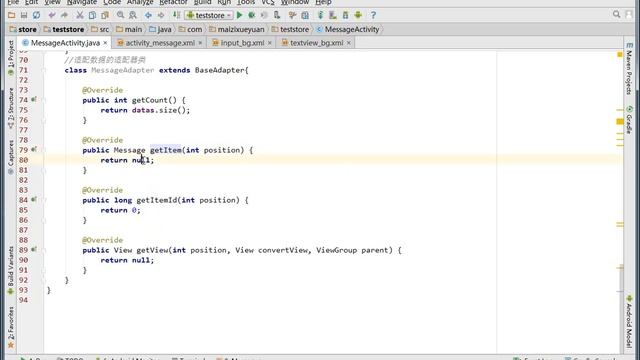Toggle the Structure tool window

(11, 108)
